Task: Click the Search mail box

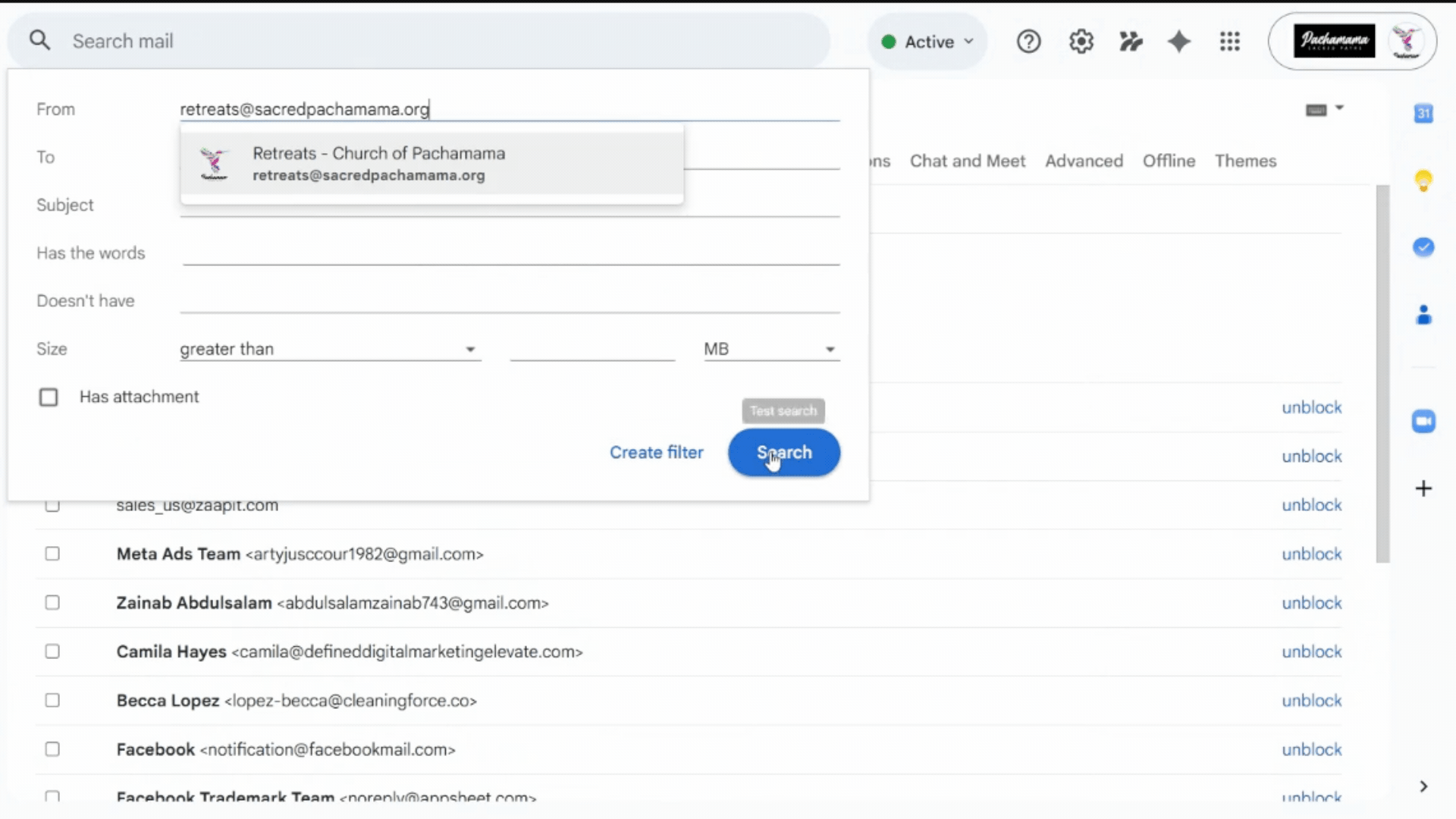Action: coord(419,41)
